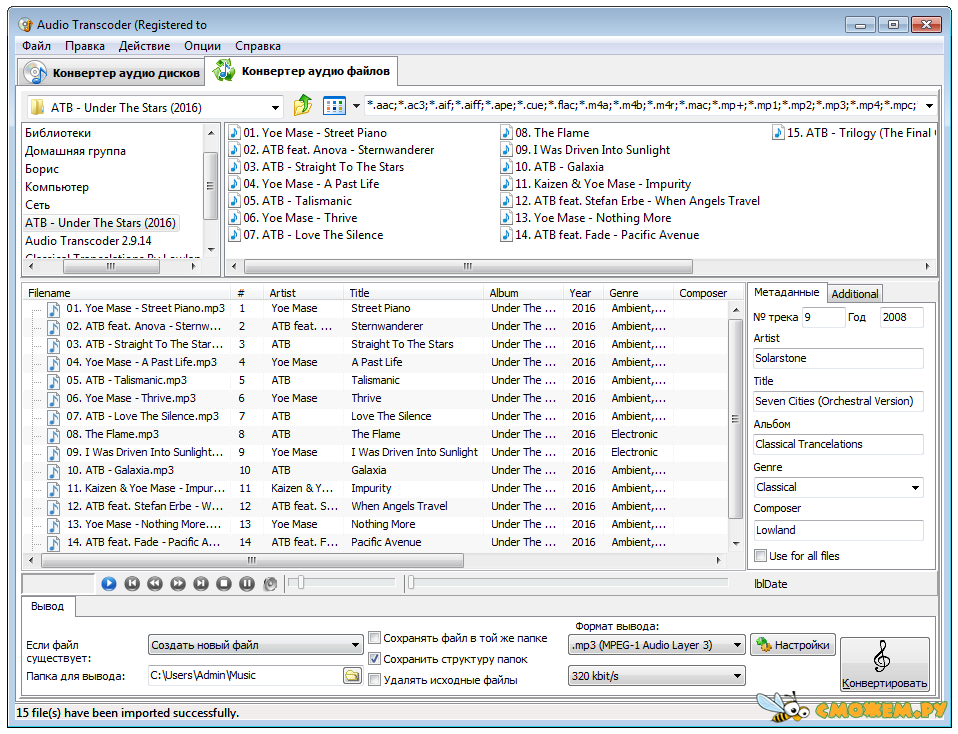The height and width of the screenshot is (734, 958).
Task: Click icon of 15. ATB - Trilogy file
Action: [x=778, y=133]
